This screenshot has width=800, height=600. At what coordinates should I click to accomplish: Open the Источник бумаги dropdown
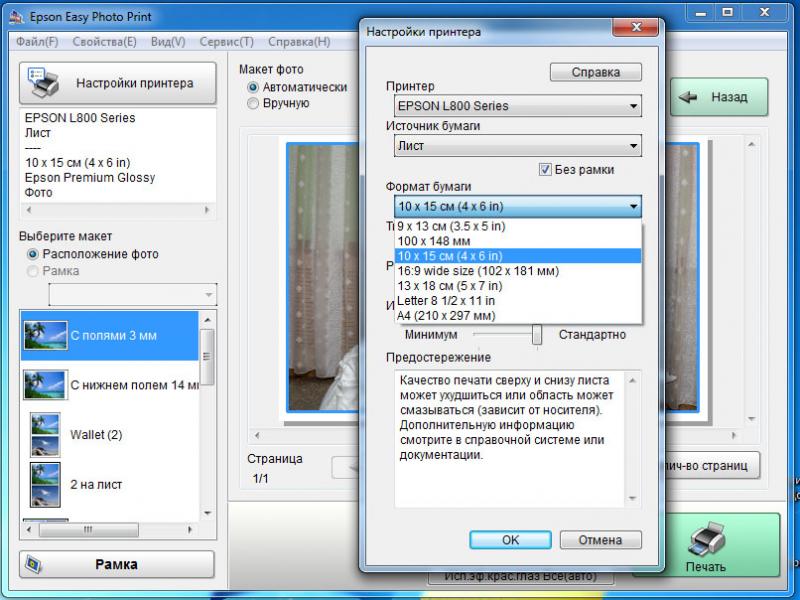coord(518,146)
